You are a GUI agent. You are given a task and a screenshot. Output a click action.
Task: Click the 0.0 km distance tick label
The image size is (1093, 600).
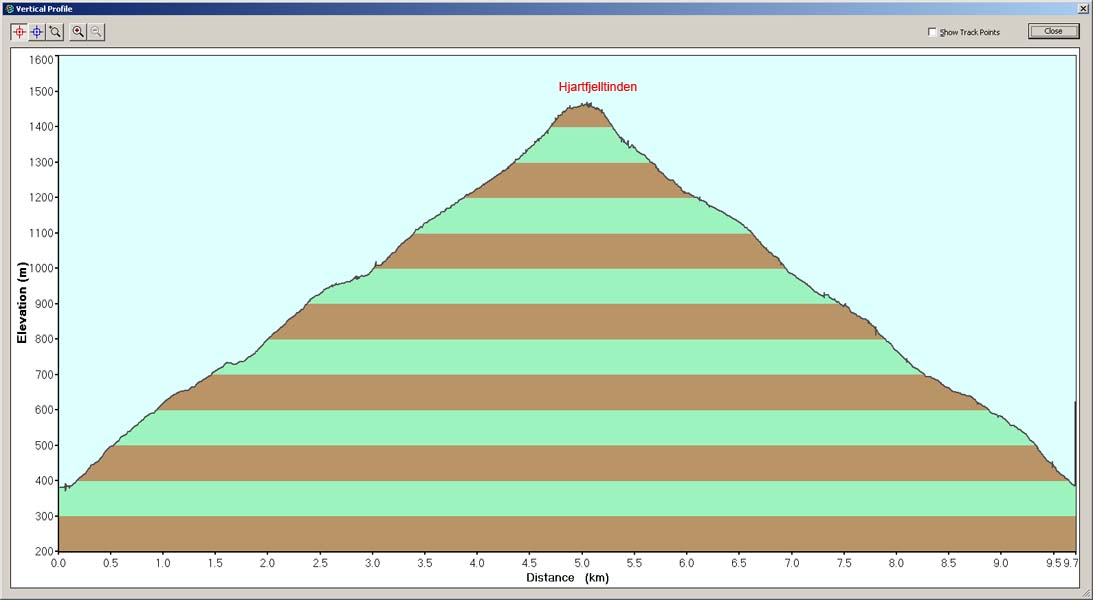coord(58,563)
